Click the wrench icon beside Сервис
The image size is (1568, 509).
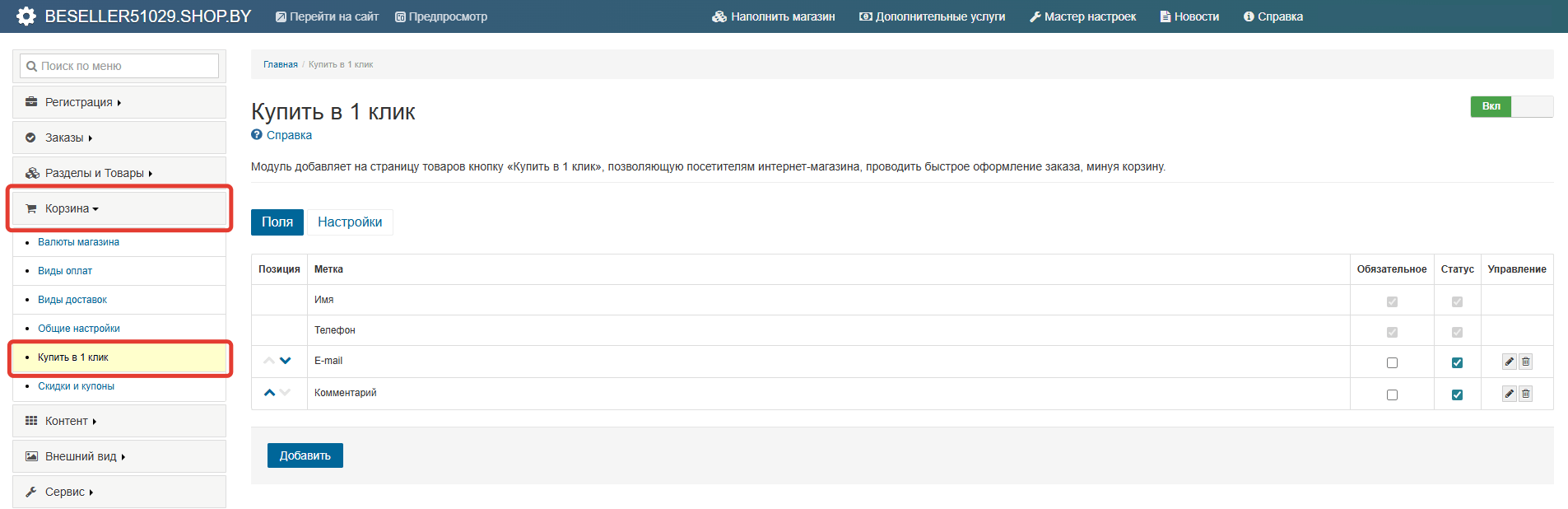tap(31, 492)
